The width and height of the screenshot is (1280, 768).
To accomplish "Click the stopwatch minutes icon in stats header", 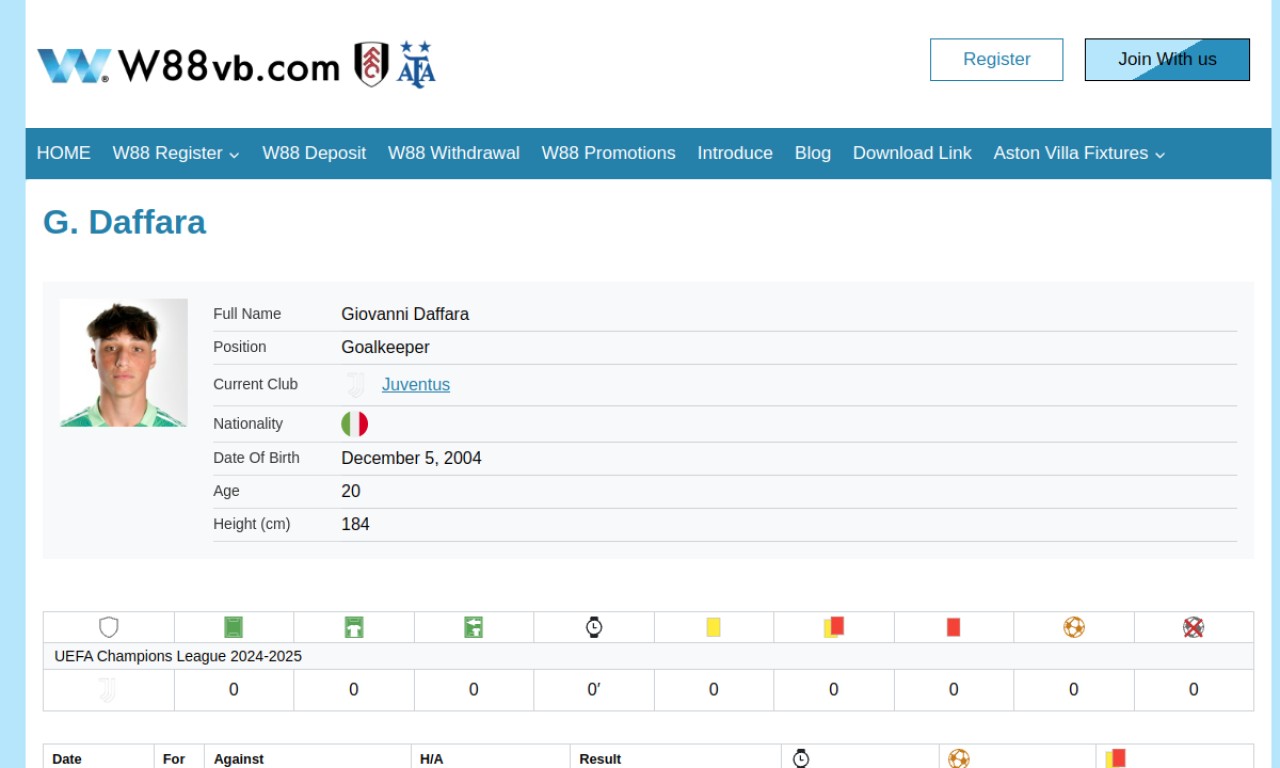I will point(594,627).
